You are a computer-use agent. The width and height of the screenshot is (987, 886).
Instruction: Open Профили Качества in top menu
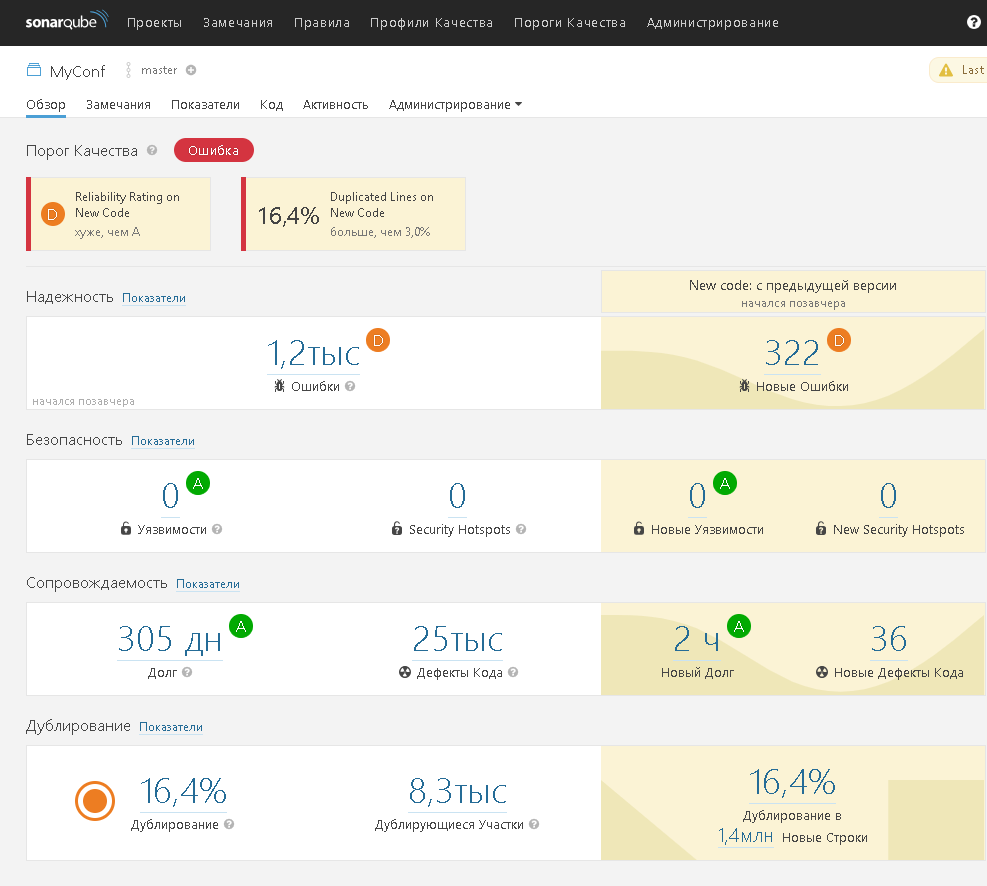431,22
